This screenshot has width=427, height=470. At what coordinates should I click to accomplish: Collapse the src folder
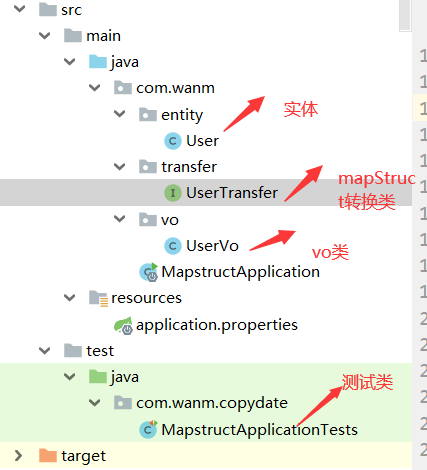[20, 9]
